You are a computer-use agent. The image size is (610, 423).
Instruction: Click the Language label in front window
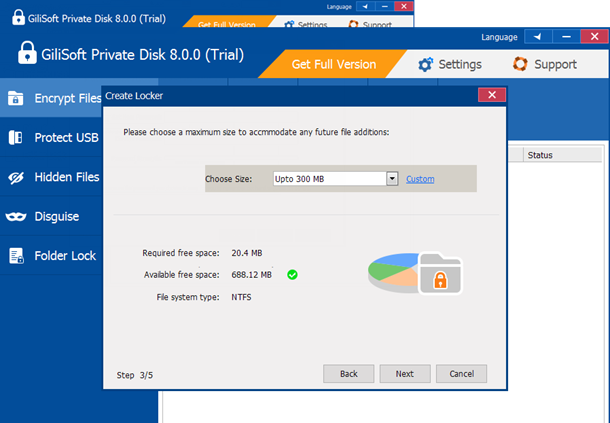tap(499, 37)
